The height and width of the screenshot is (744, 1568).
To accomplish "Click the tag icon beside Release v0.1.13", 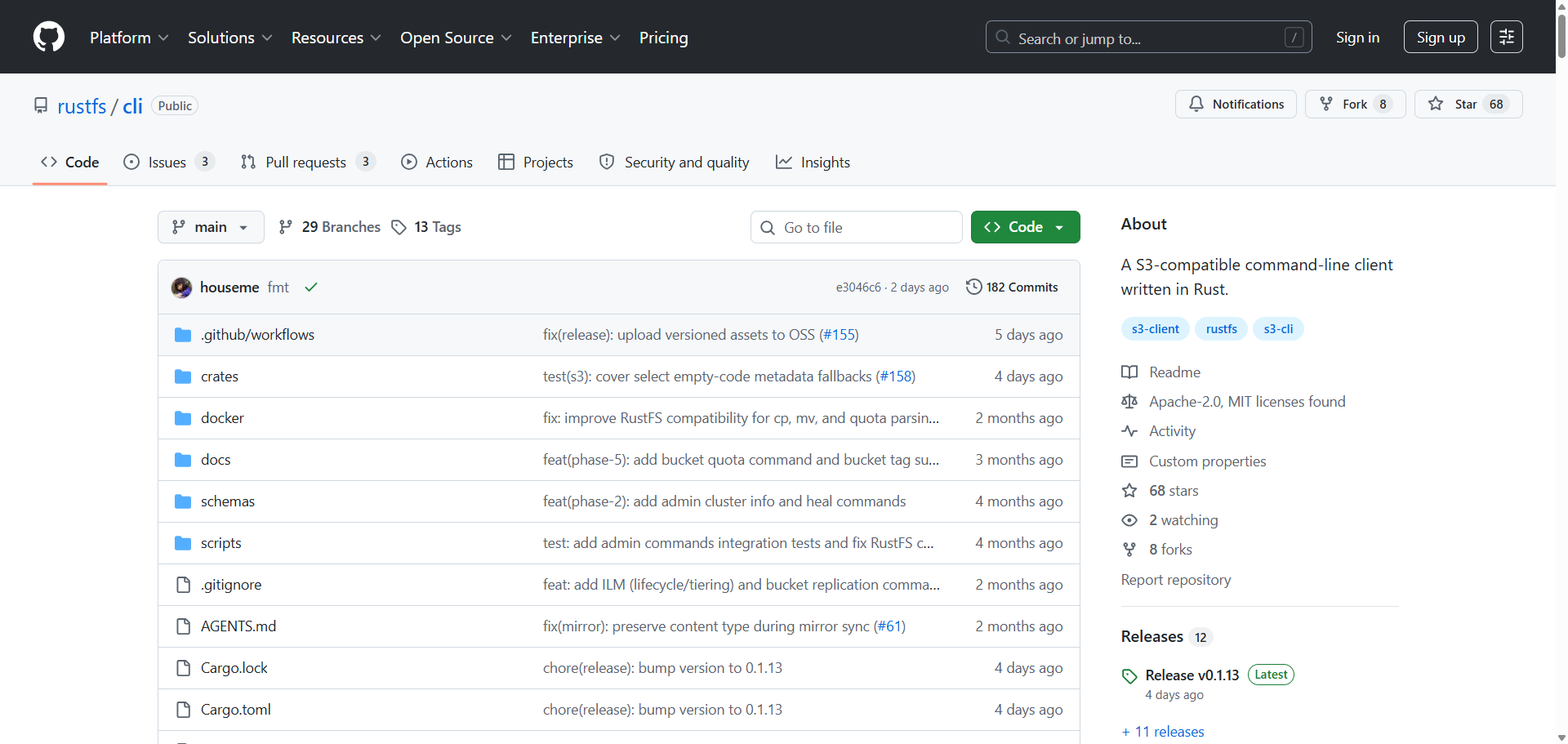I will click(x=1129, y=676).
